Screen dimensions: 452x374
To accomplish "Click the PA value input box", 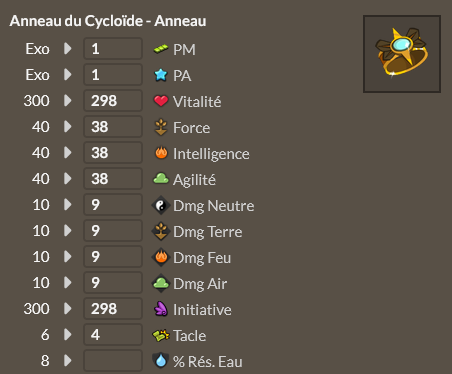I will pos(113,74).
